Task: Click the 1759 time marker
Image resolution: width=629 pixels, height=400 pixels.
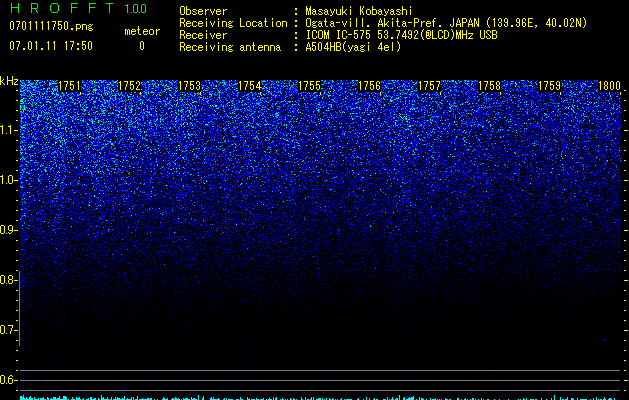Action: tap(549, 86)
